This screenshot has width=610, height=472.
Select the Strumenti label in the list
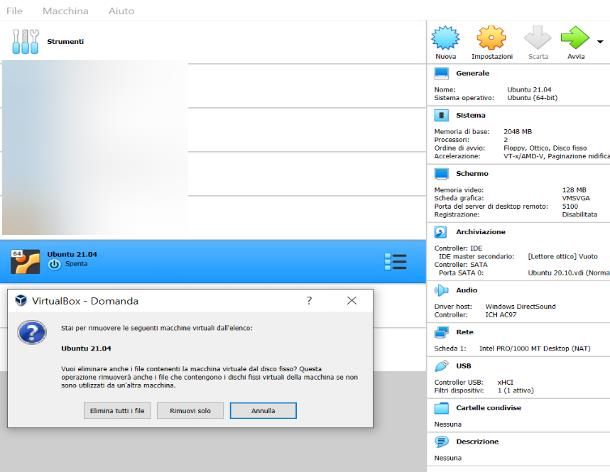point(65,42)
